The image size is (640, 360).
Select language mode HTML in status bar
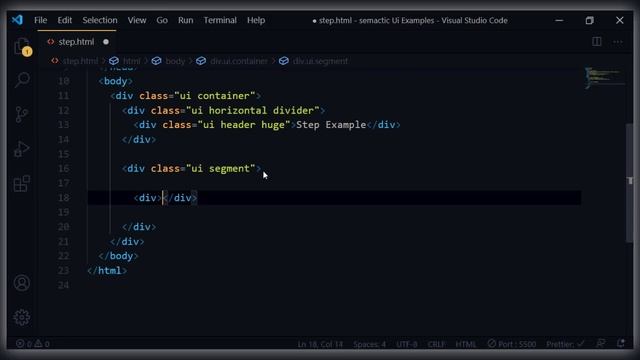pyautogui.click(x=466, y=344)
